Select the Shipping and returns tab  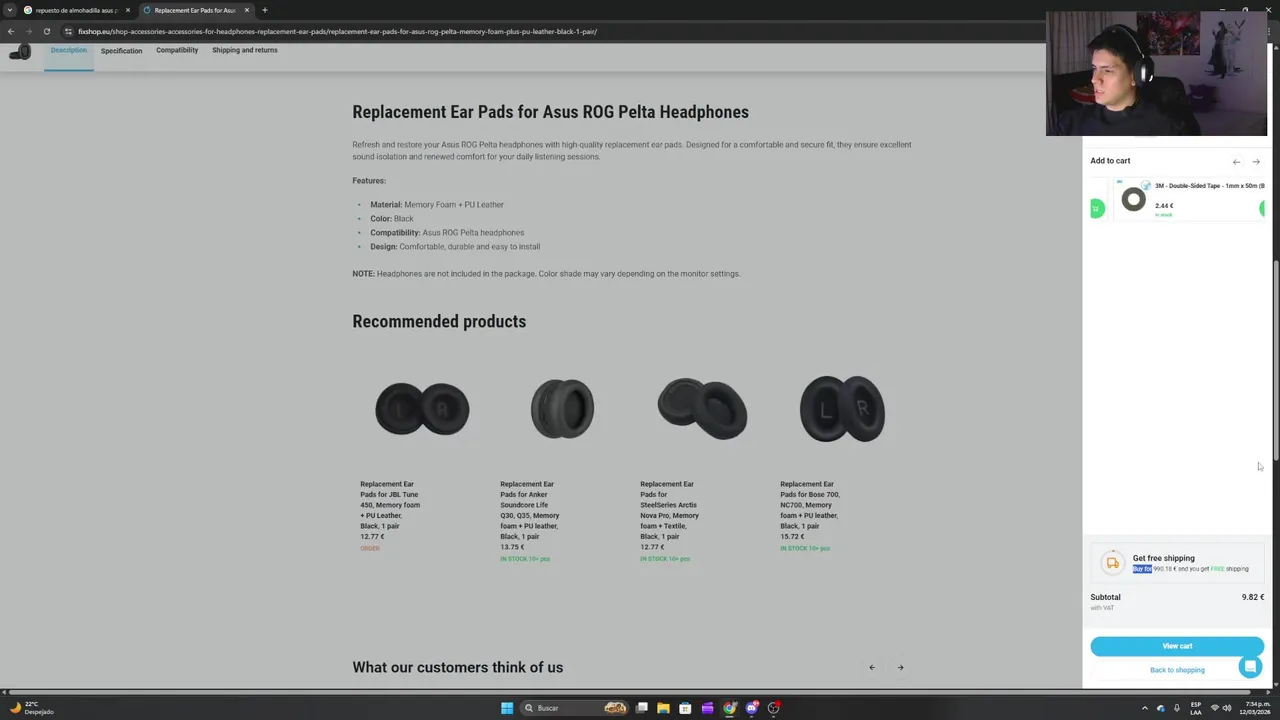[x=245, y=50]
